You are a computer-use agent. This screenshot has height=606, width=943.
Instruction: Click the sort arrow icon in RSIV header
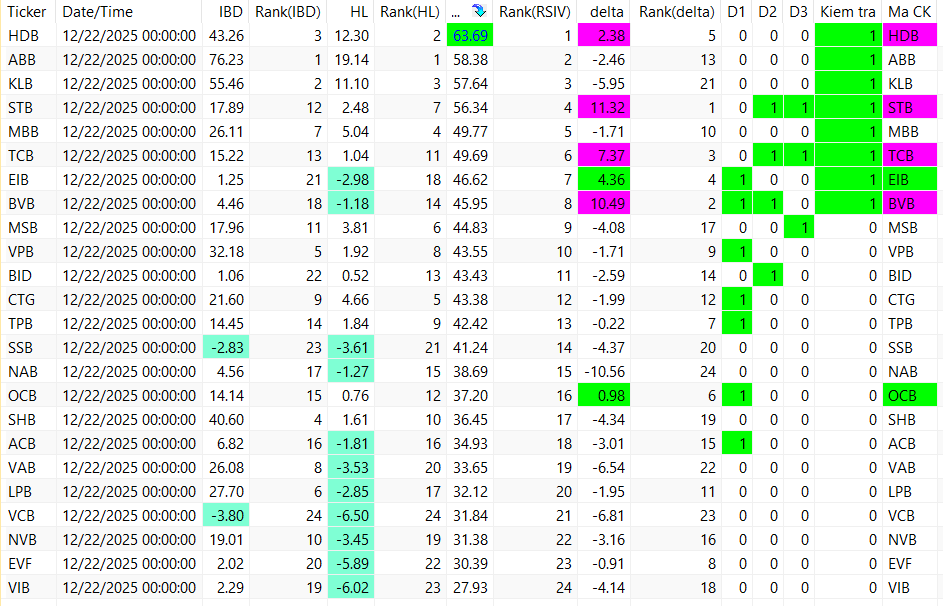[x=479, y=11]
